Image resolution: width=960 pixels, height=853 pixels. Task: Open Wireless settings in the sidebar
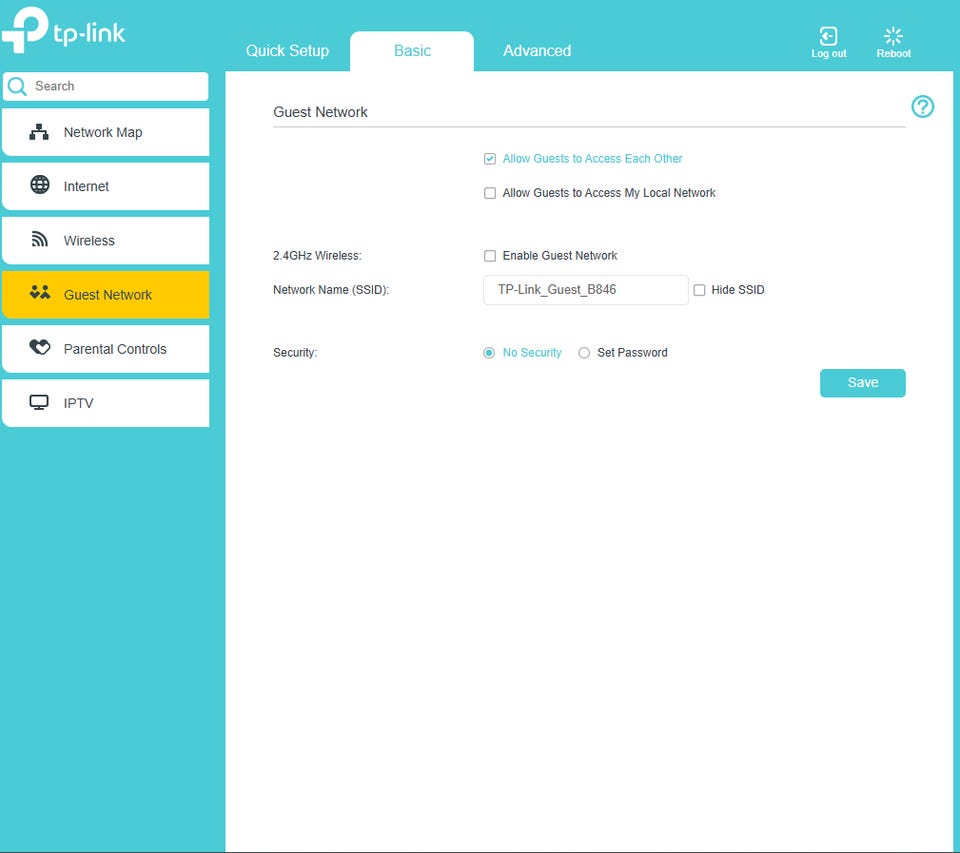(105, 241)
